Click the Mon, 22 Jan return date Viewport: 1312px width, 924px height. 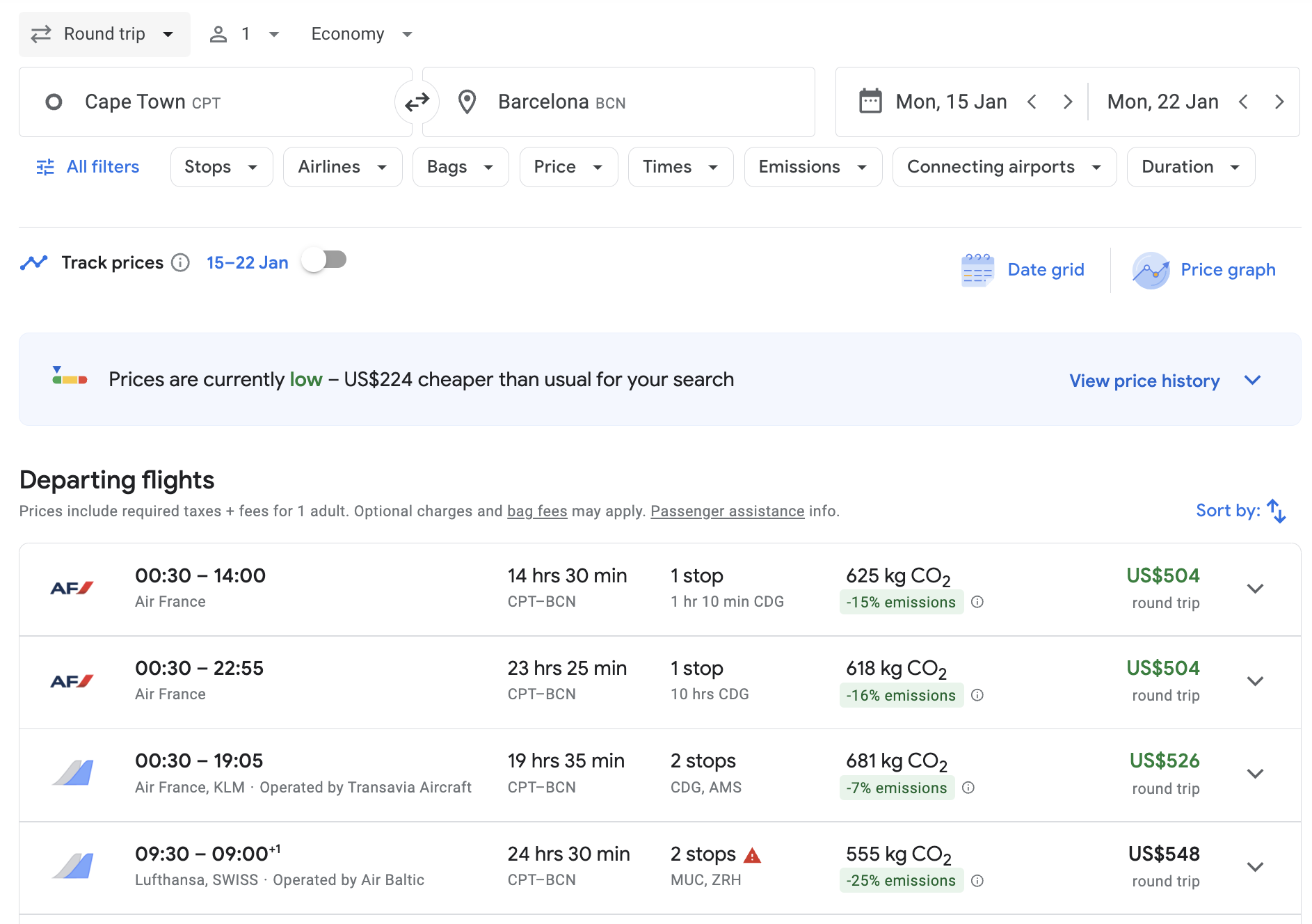click(x=1162, y=102)
